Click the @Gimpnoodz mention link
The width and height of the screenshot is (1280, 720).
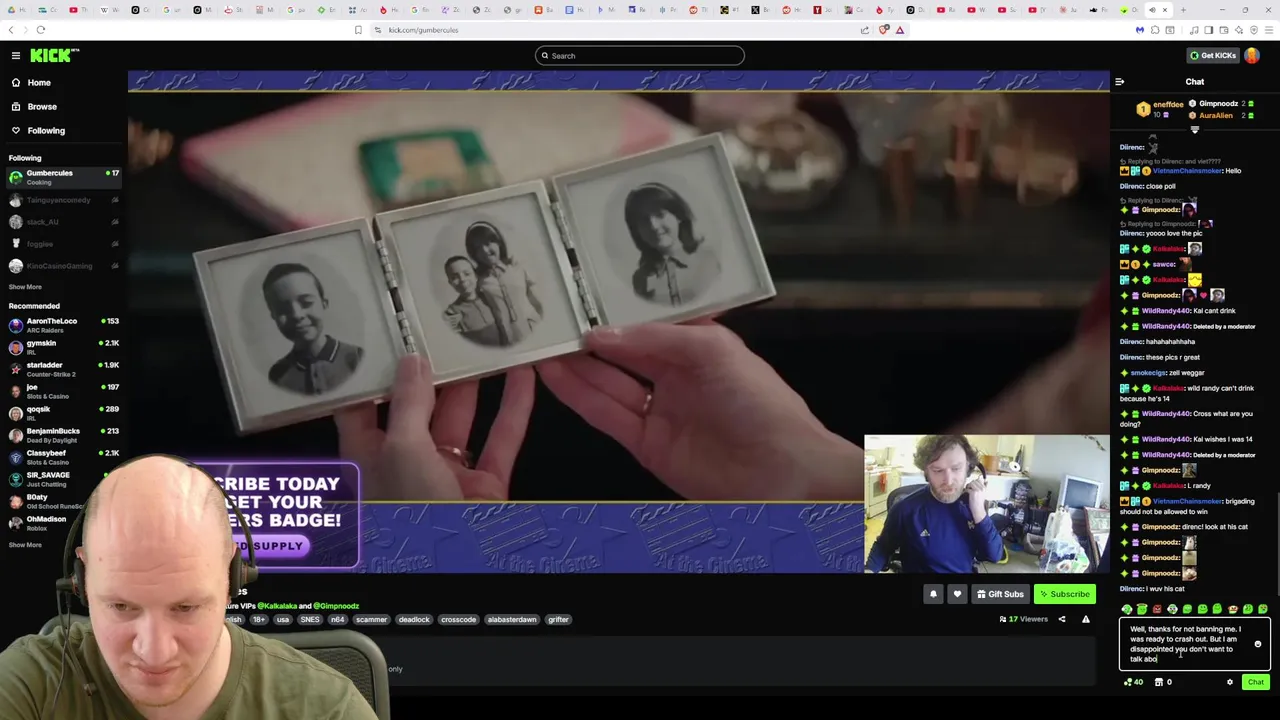[336, 606]
